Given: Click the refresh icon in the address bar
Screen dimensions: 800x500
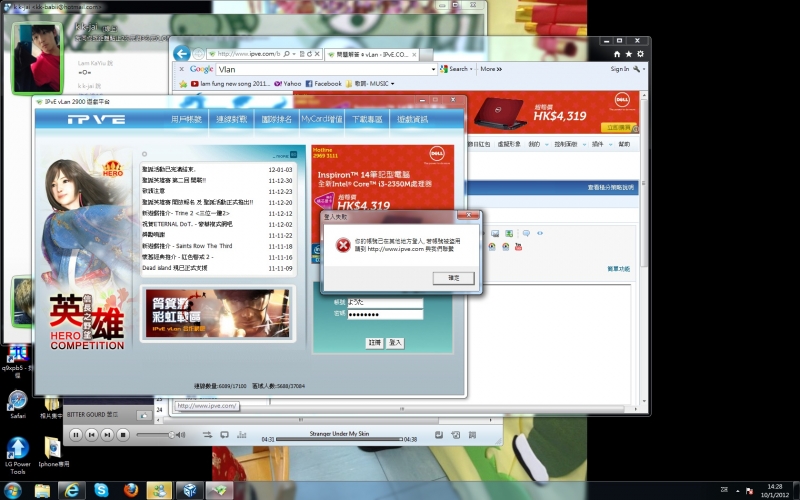Looking at the screenshot, I should click(309, 54).
